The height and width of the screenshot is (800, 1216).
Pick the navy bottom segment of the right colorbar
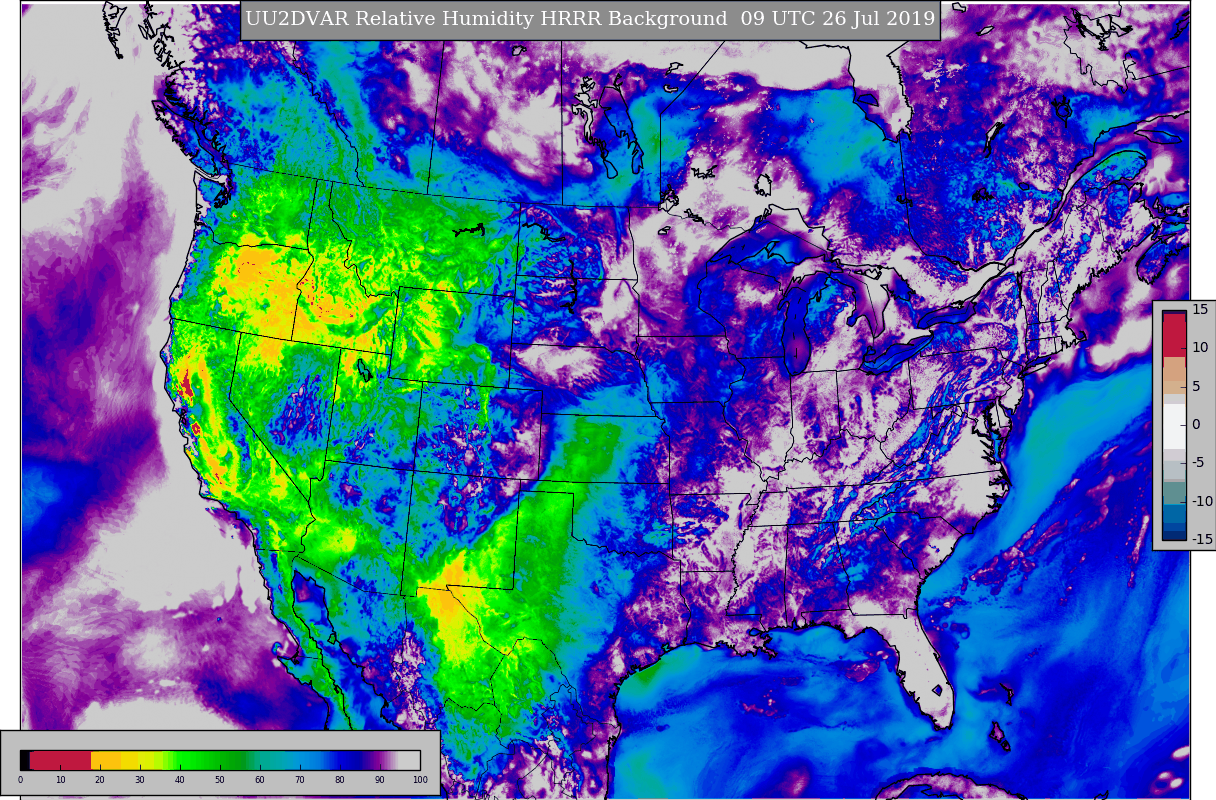pos(1174,535)
